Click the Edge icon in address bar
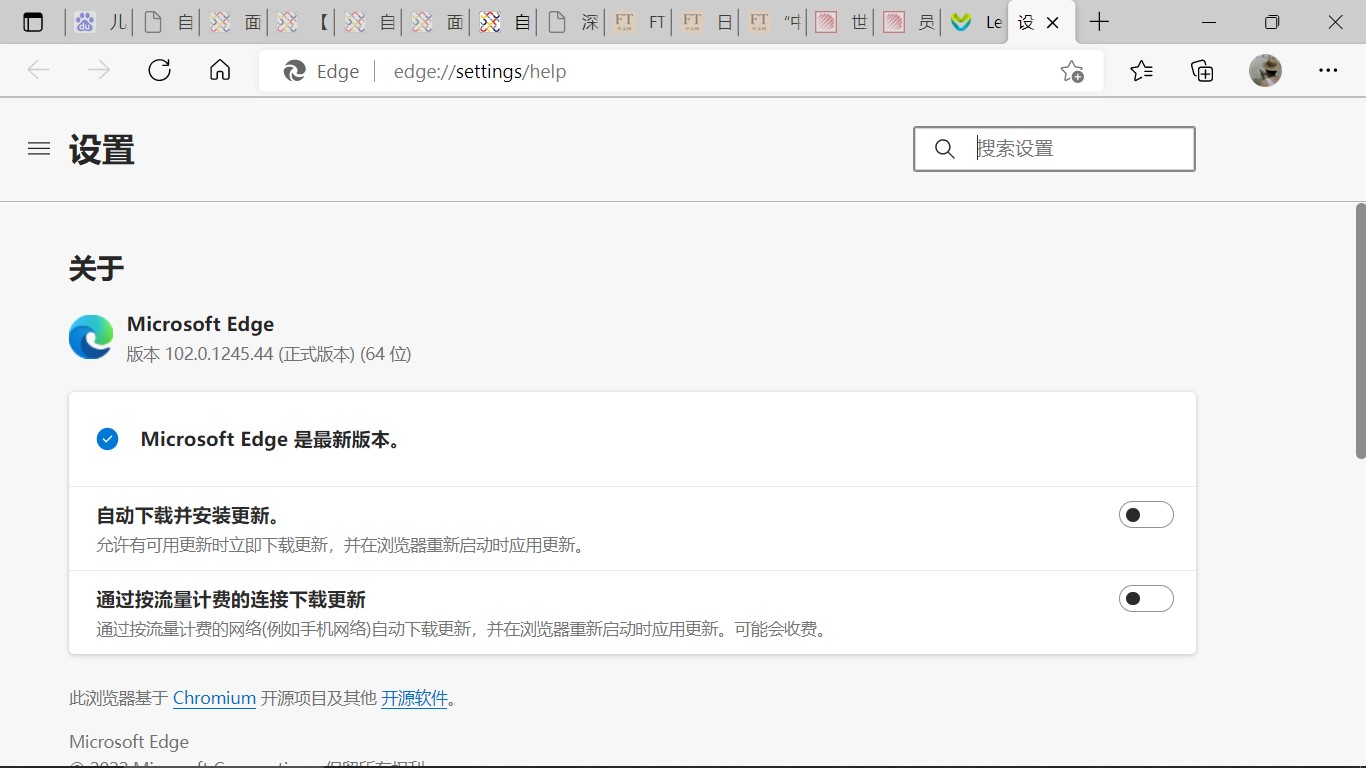 294,71
